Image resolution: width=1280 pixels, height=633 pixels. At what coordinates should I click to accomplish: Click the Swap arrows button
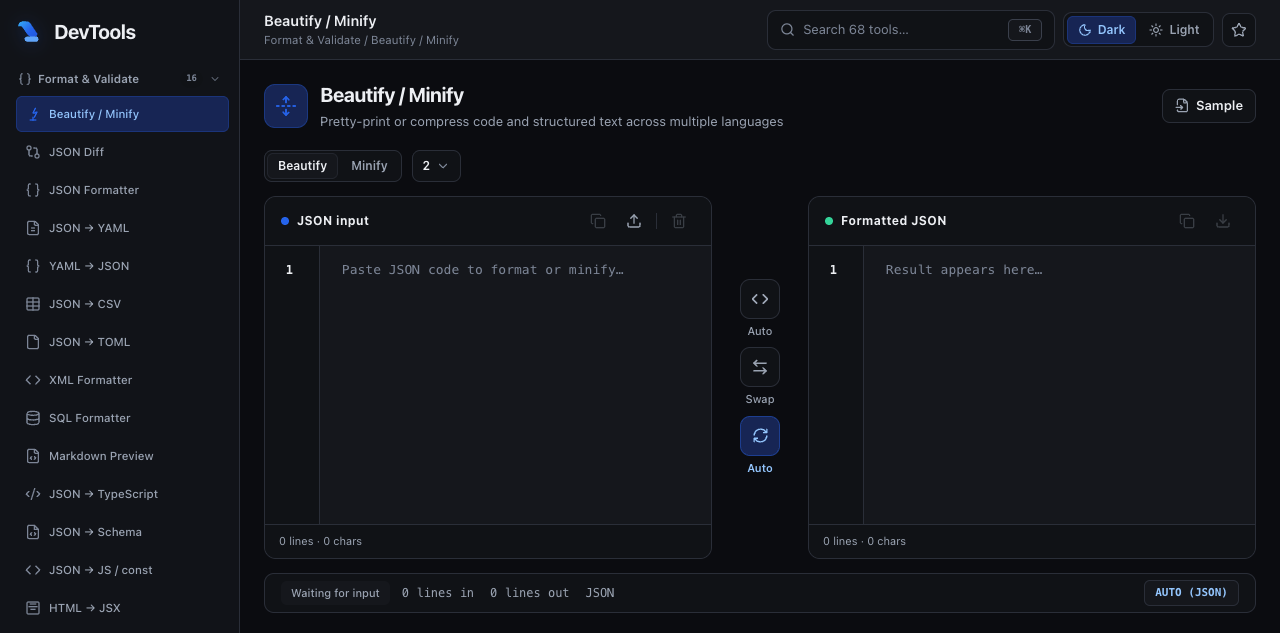pyautogui.click(x=760, y=367)
